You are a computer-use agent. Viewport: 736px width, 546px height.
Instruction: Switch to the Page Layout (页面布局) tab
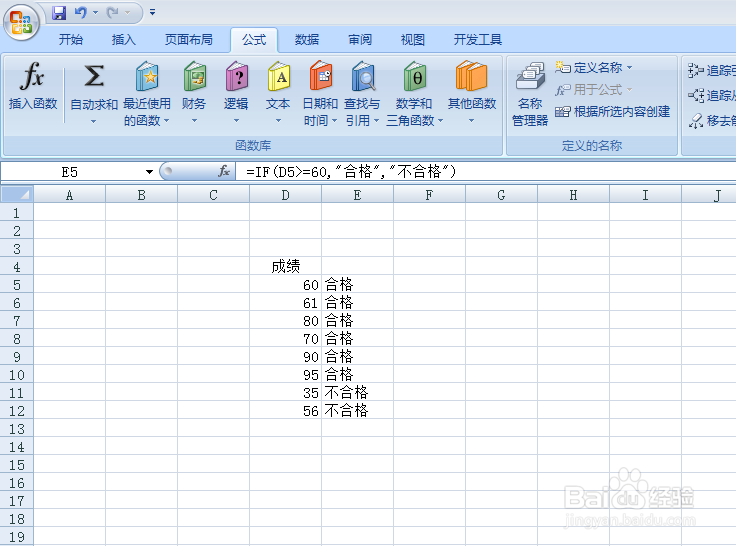pyautogui.click(x=189, y=40)
